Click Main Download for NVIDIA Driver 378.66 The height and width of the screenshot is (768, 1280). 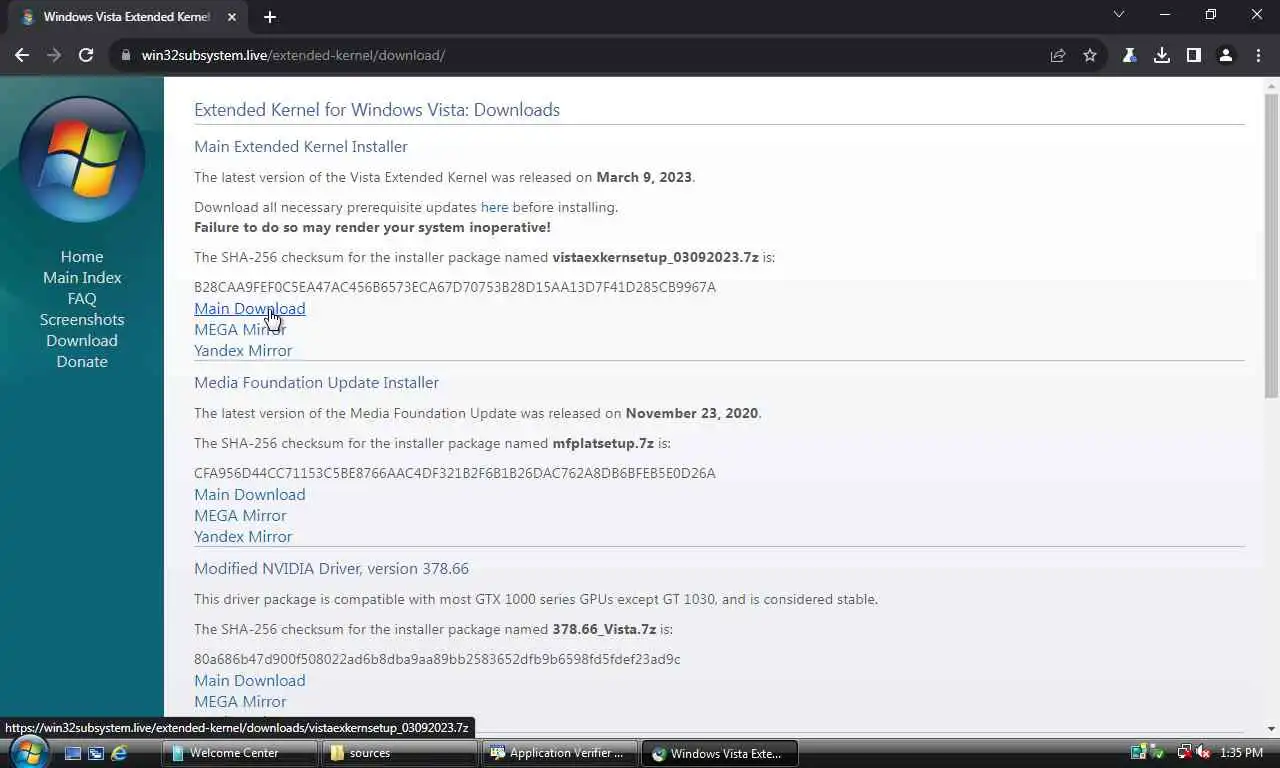click(x=250, y=681)
